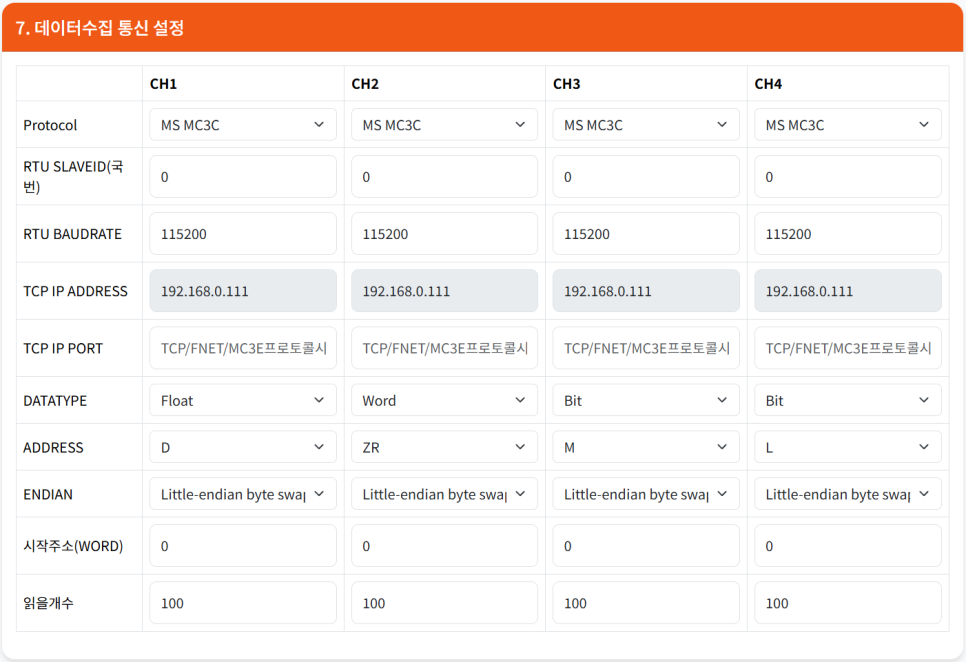Focus the CH1 시작주소(WORD) input
This screenshot has height=662, width=966.
coord(243,546)
